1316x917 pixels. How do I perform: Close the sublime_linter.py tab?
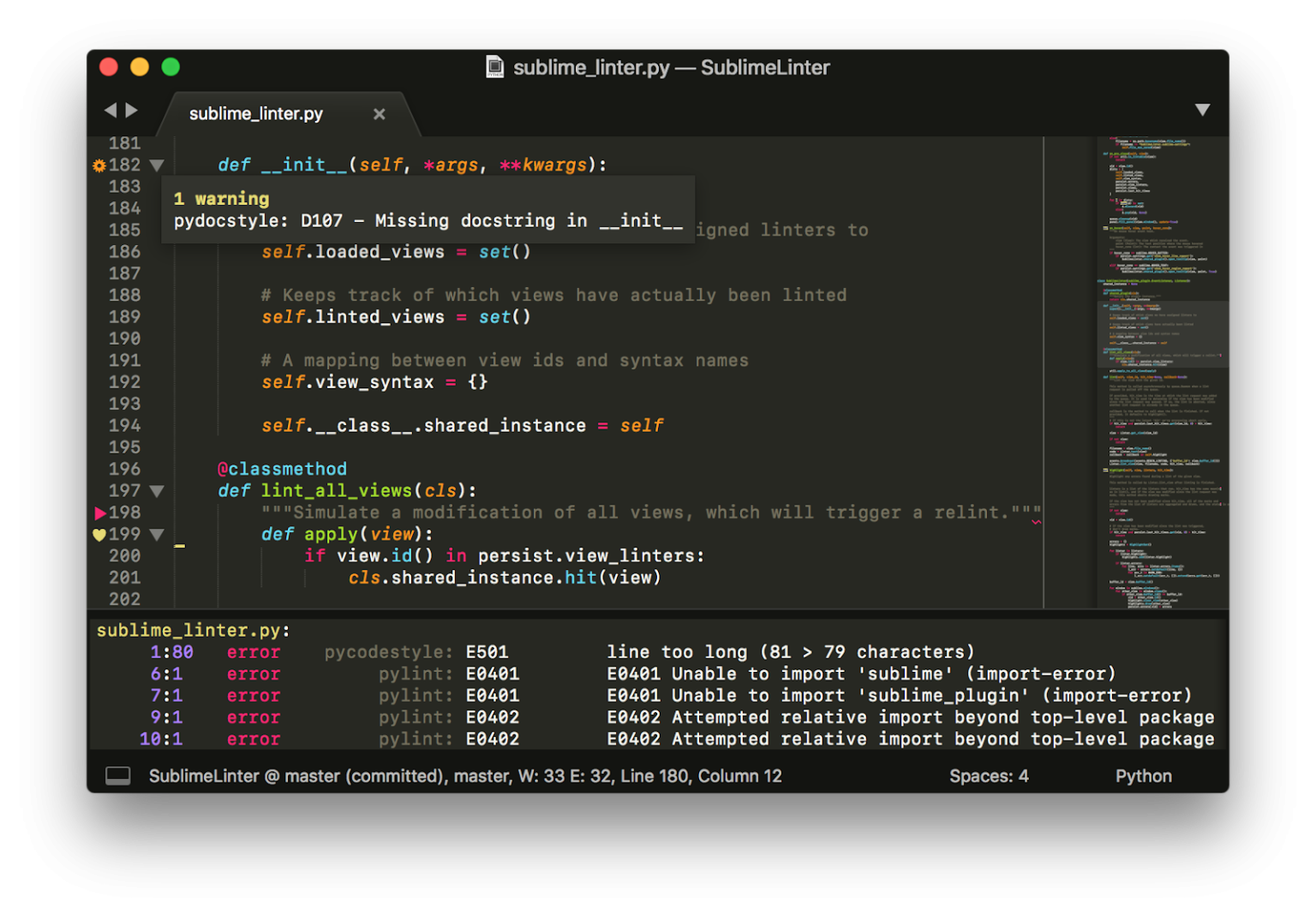379,113
